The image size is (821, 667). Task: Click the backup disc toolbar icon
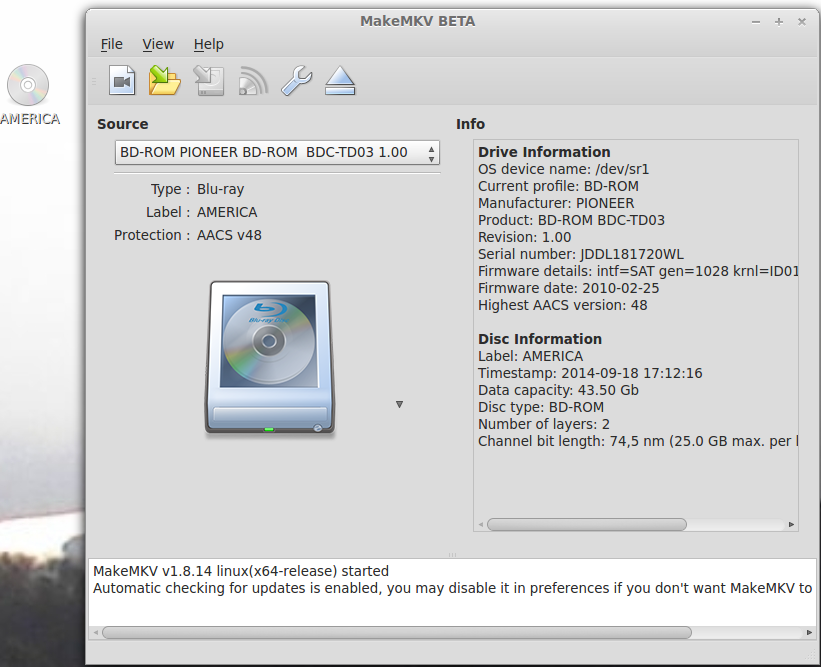click(209, 81)
